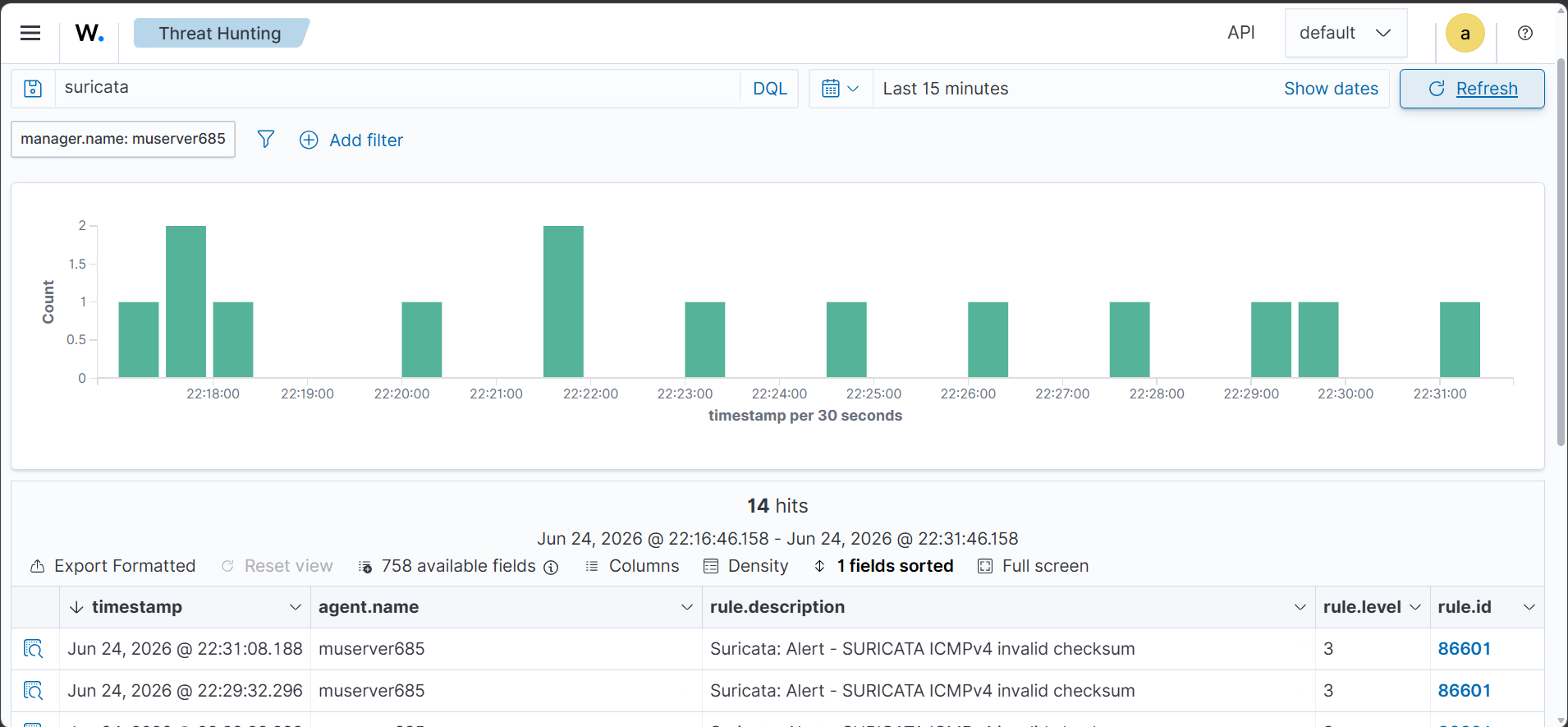Click the histogram bar just before 22:18:00

[186, 301]
